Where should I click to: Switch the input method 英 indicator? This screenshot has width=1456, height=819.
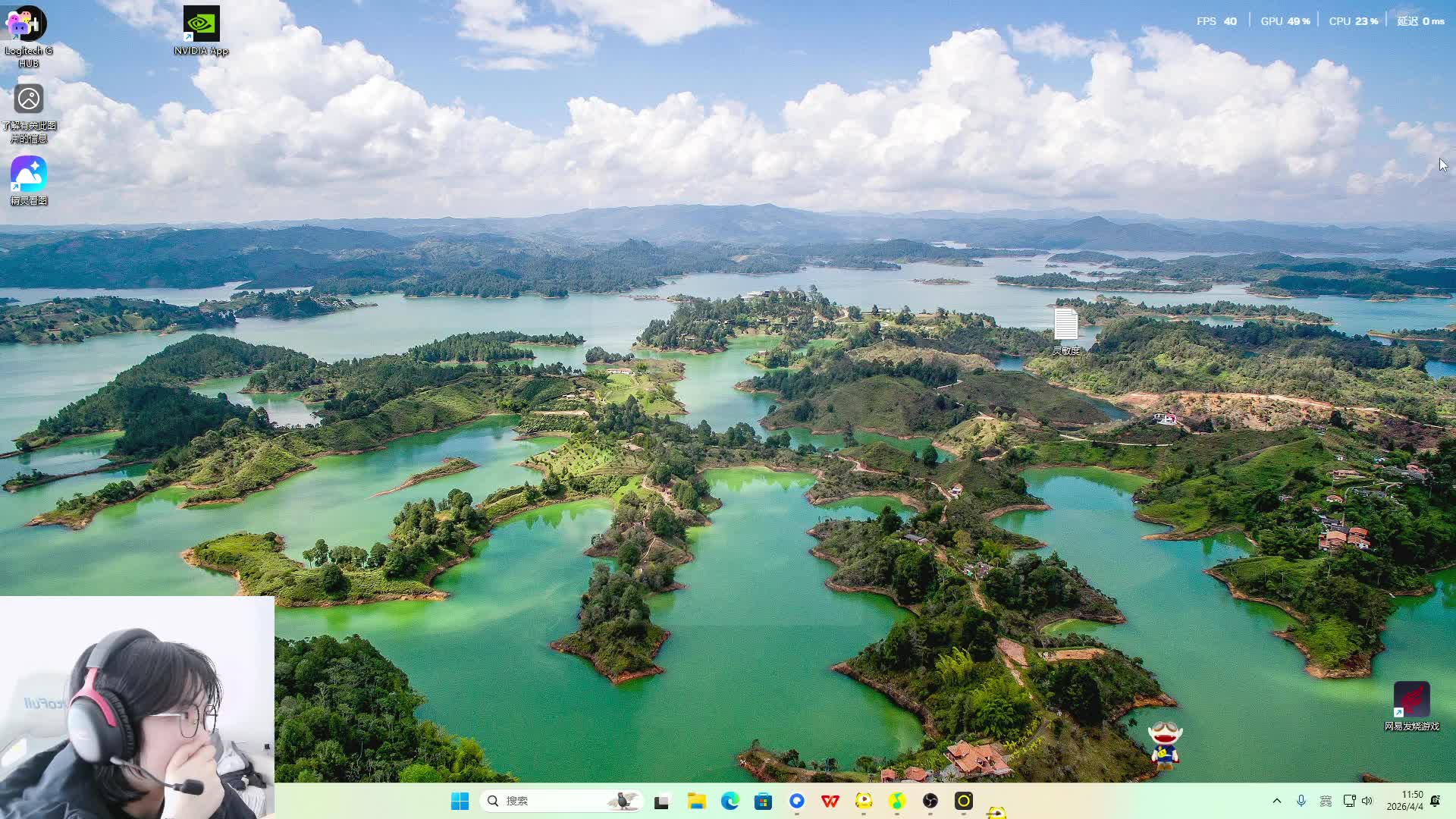(1326, 801)
